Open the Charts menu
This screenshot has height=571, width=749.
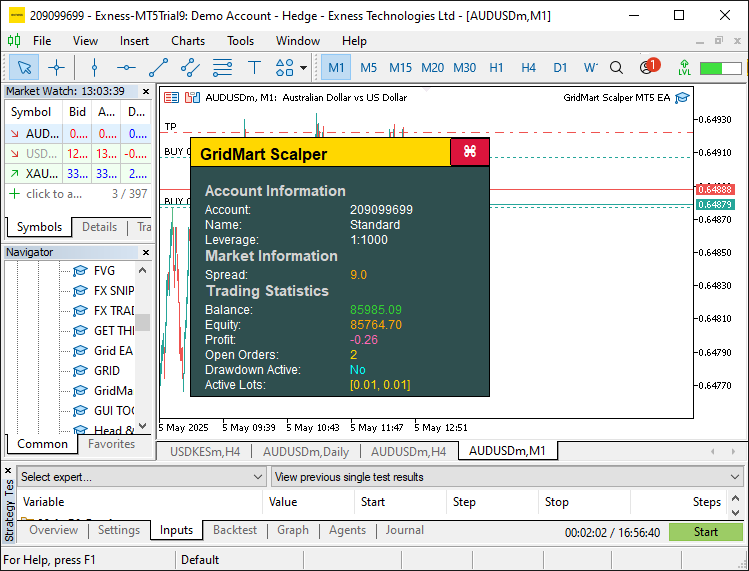pyautogui.click(x=188, y=41)
